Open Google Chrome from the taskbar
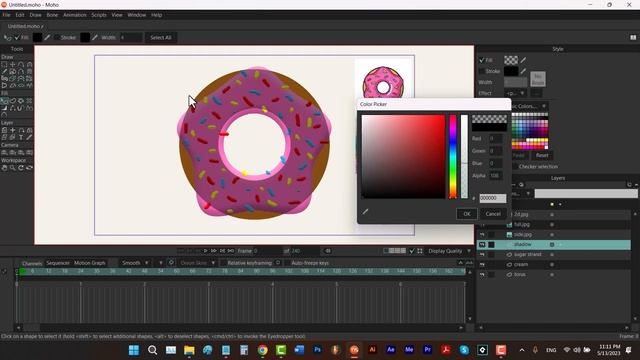Screen dimensions: 640x360 (x=262, y=350)
